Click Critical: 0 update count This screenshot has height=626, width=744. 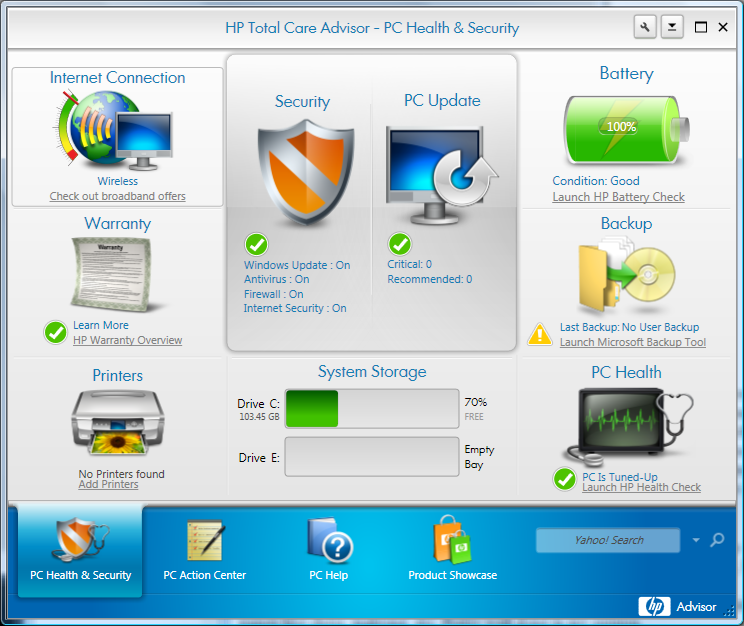(409, 264)
